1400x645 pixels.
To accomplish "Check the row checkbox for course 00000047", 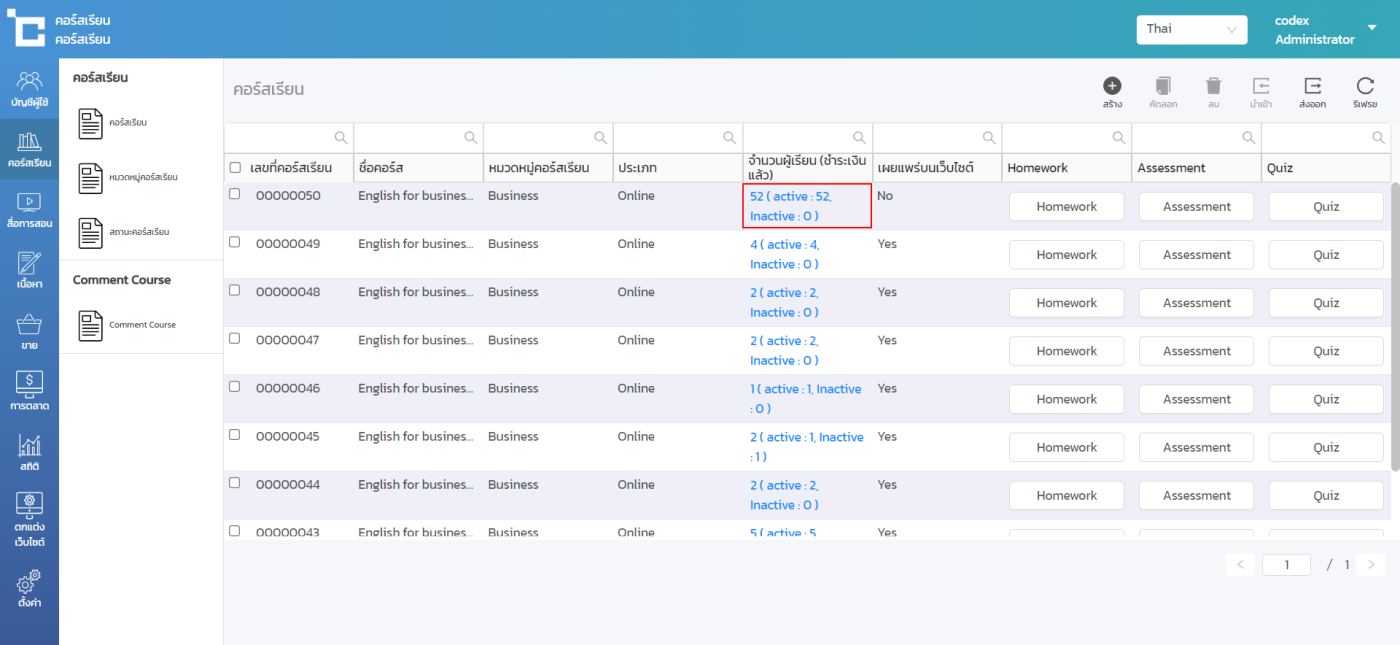I will click(x=235, y=339).
